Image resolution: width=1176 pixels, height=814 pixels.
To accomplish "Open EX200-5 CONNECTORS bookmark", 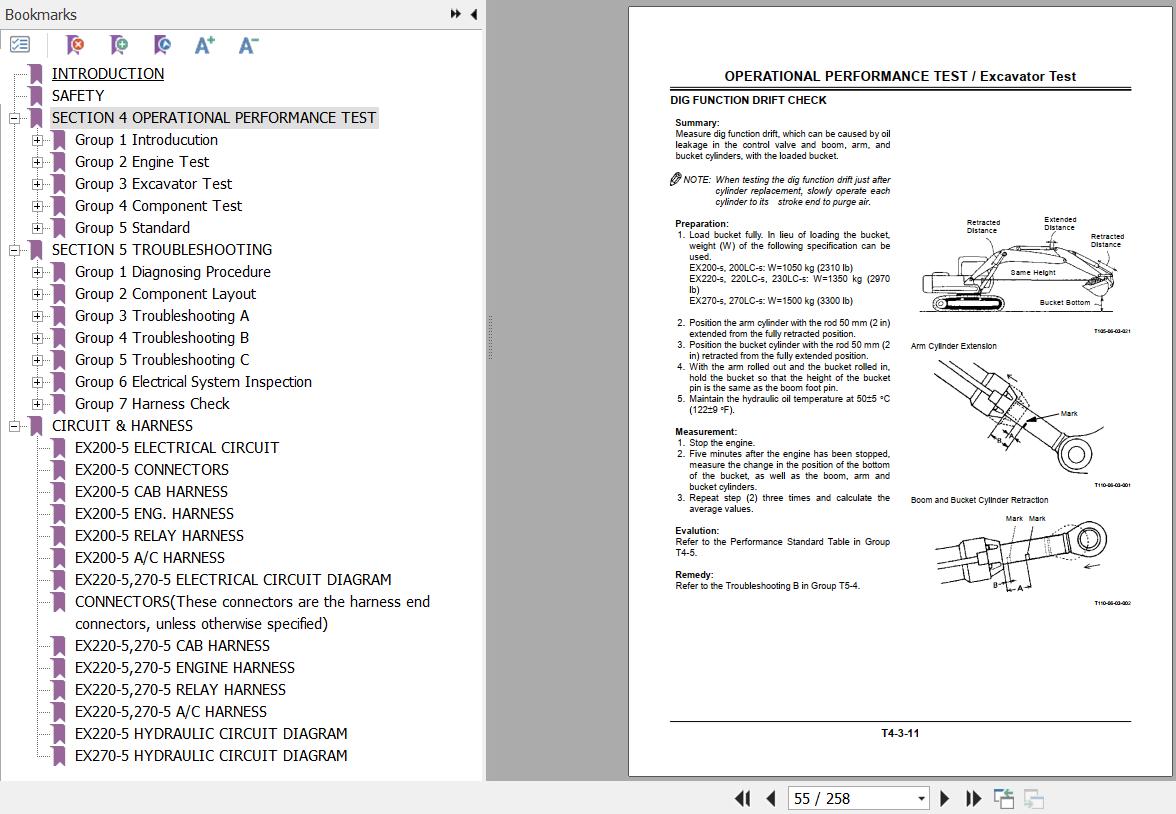I will (x=152, y=470).
